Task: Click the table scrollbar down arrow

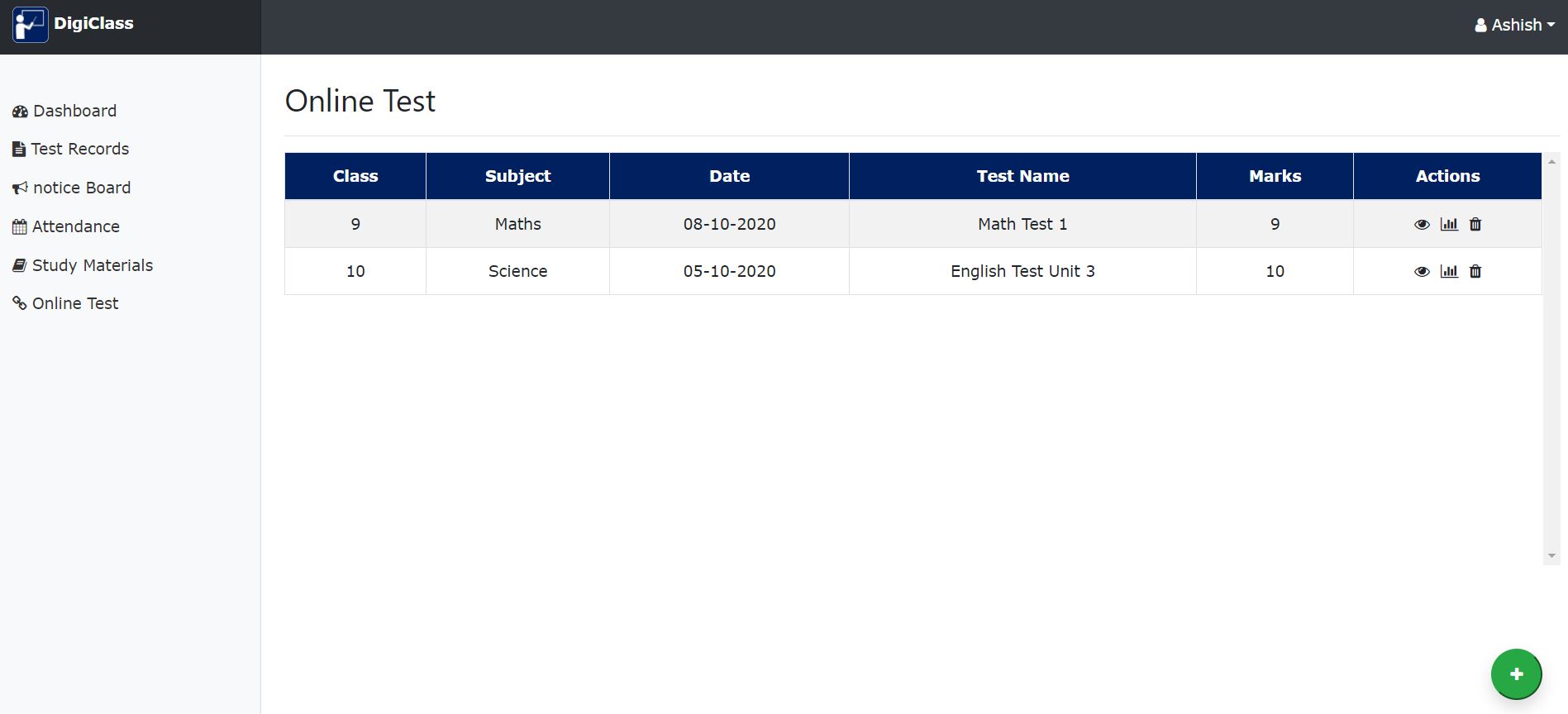Action: pyautogui.click(x=1551, y=556)
